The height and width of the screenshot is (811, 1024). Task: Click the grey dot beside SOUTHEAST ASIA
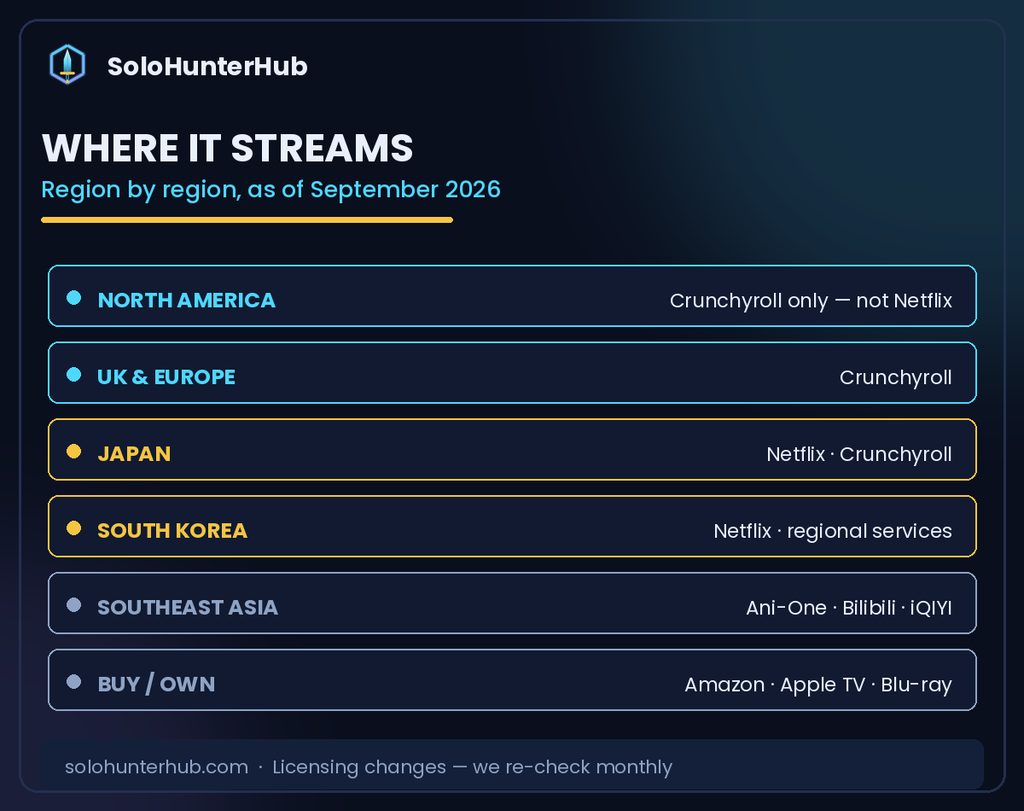point(74,605)
